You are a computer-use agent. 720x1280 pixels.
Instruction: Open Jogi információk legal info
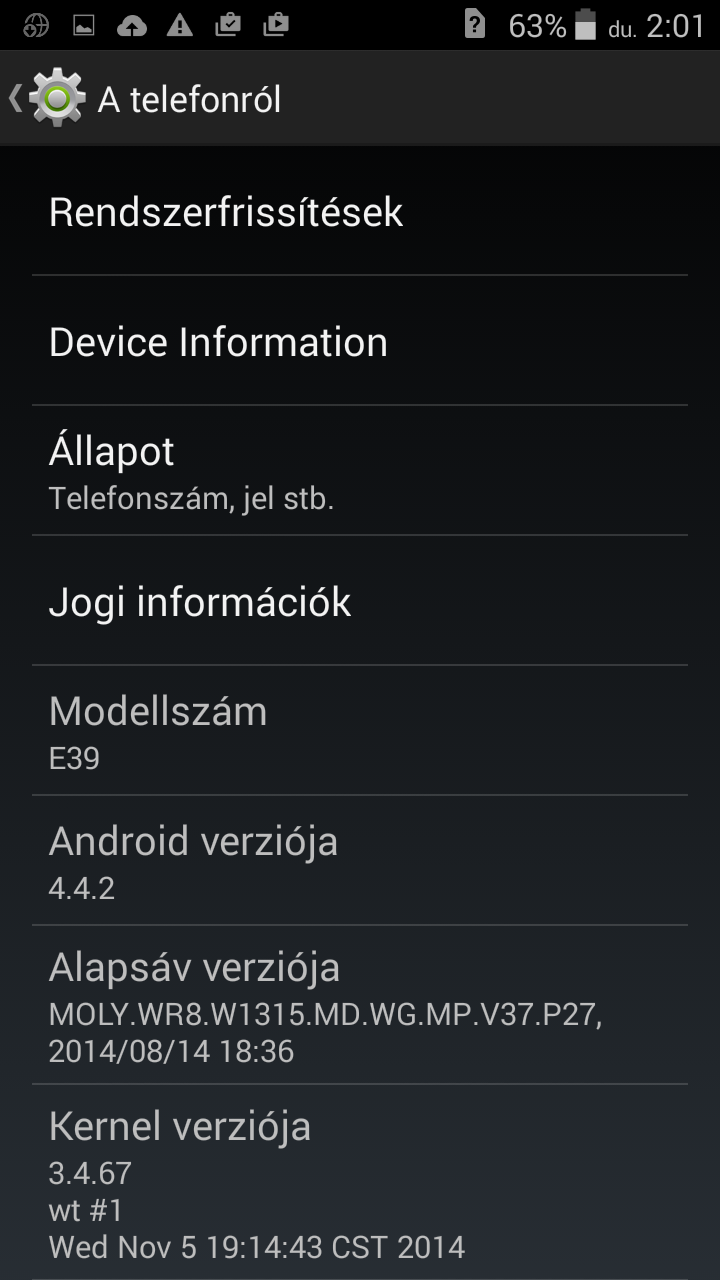(360, 601)
